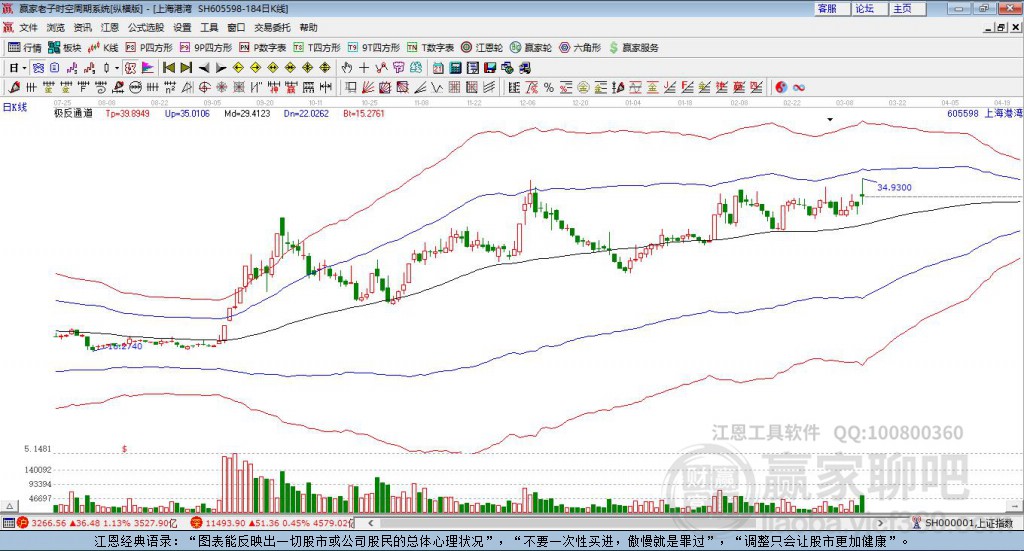Click the blue infinity loop icon
The image size is (1024, 551).
tap(799, 87)
